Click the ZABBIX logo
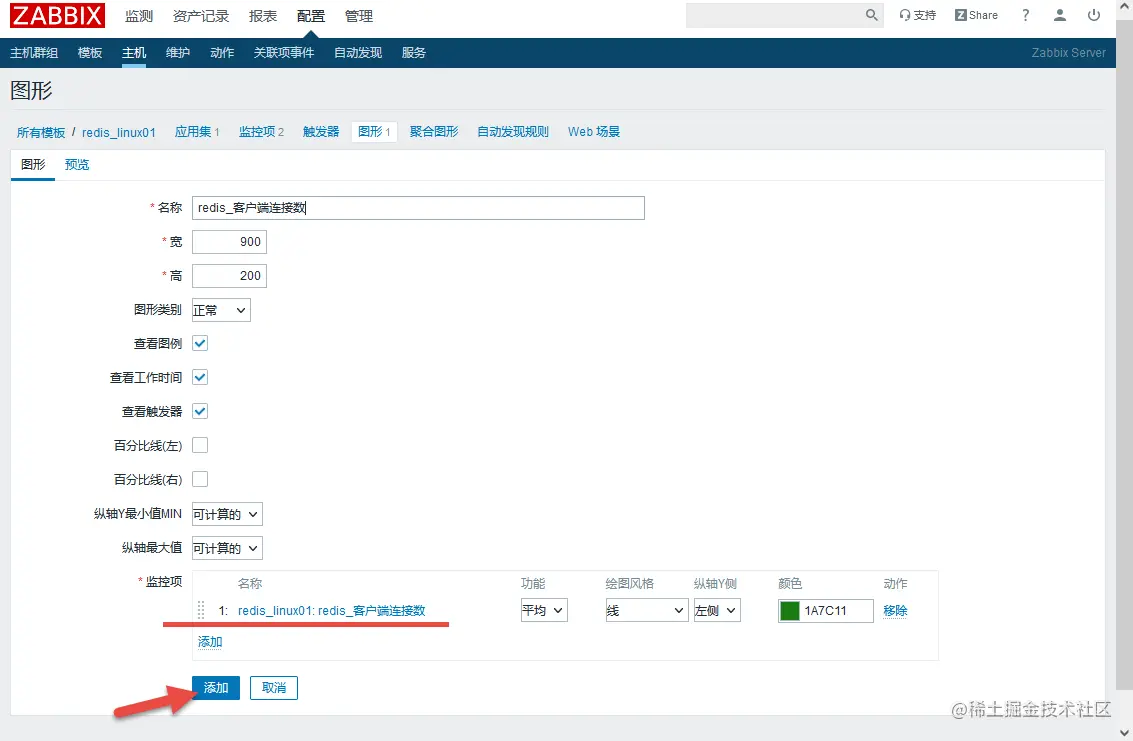This screenshot has width=1133, height=741. tap(57, 15)
